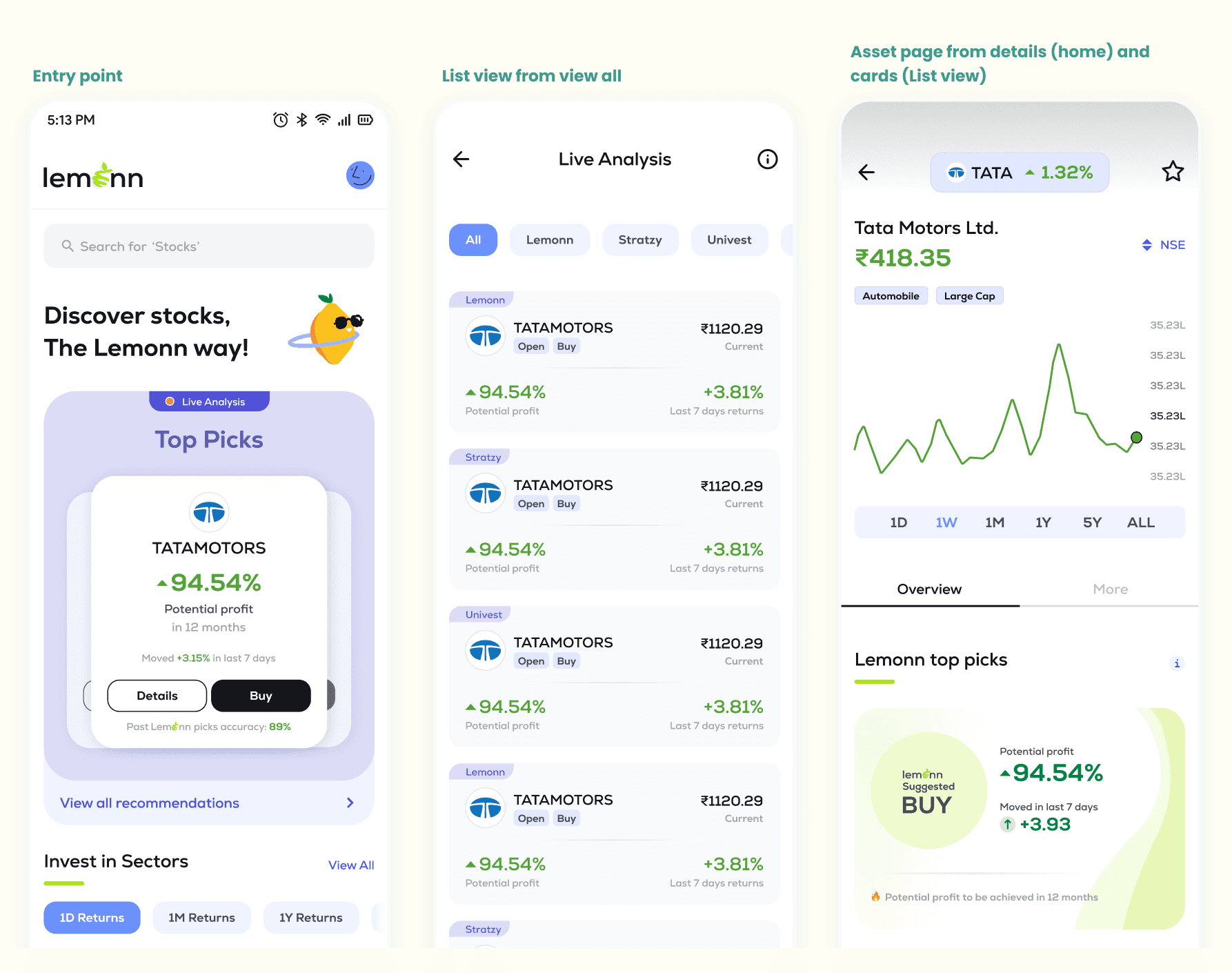
Task: Click the Automobile tag
Action: [891, 295]
